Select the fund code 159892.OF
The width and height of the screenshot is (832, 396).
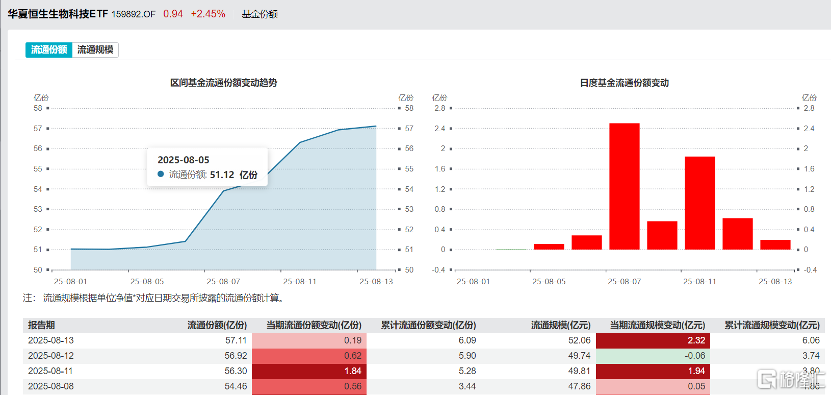pos(134,14)
